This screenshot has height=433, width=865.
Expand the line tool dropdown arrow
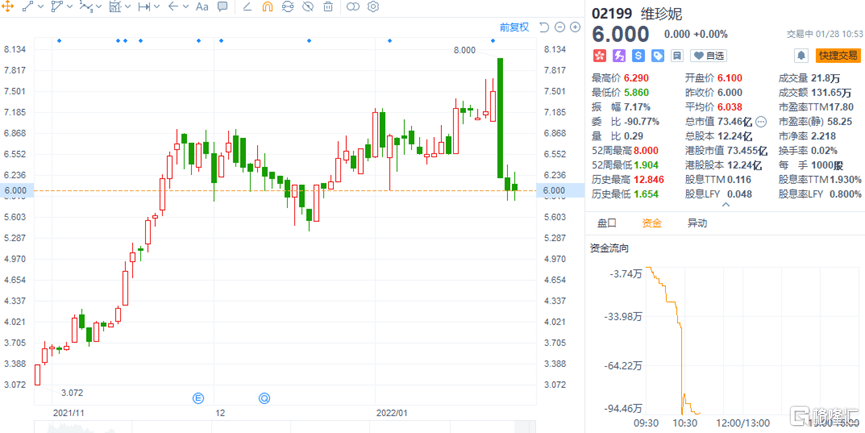pyautogui.click(x=40, y=7)
